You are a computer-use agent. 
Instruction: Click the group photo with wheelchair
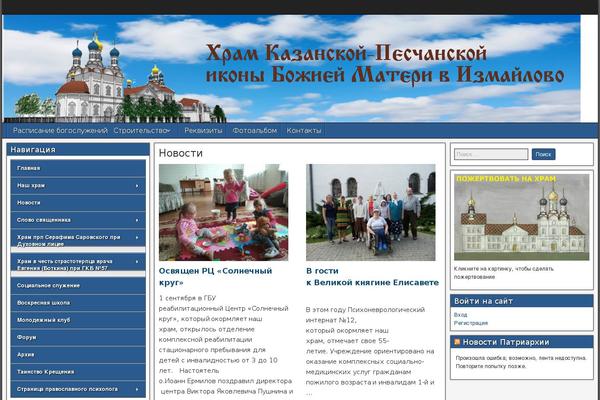(x=370, y=212)
